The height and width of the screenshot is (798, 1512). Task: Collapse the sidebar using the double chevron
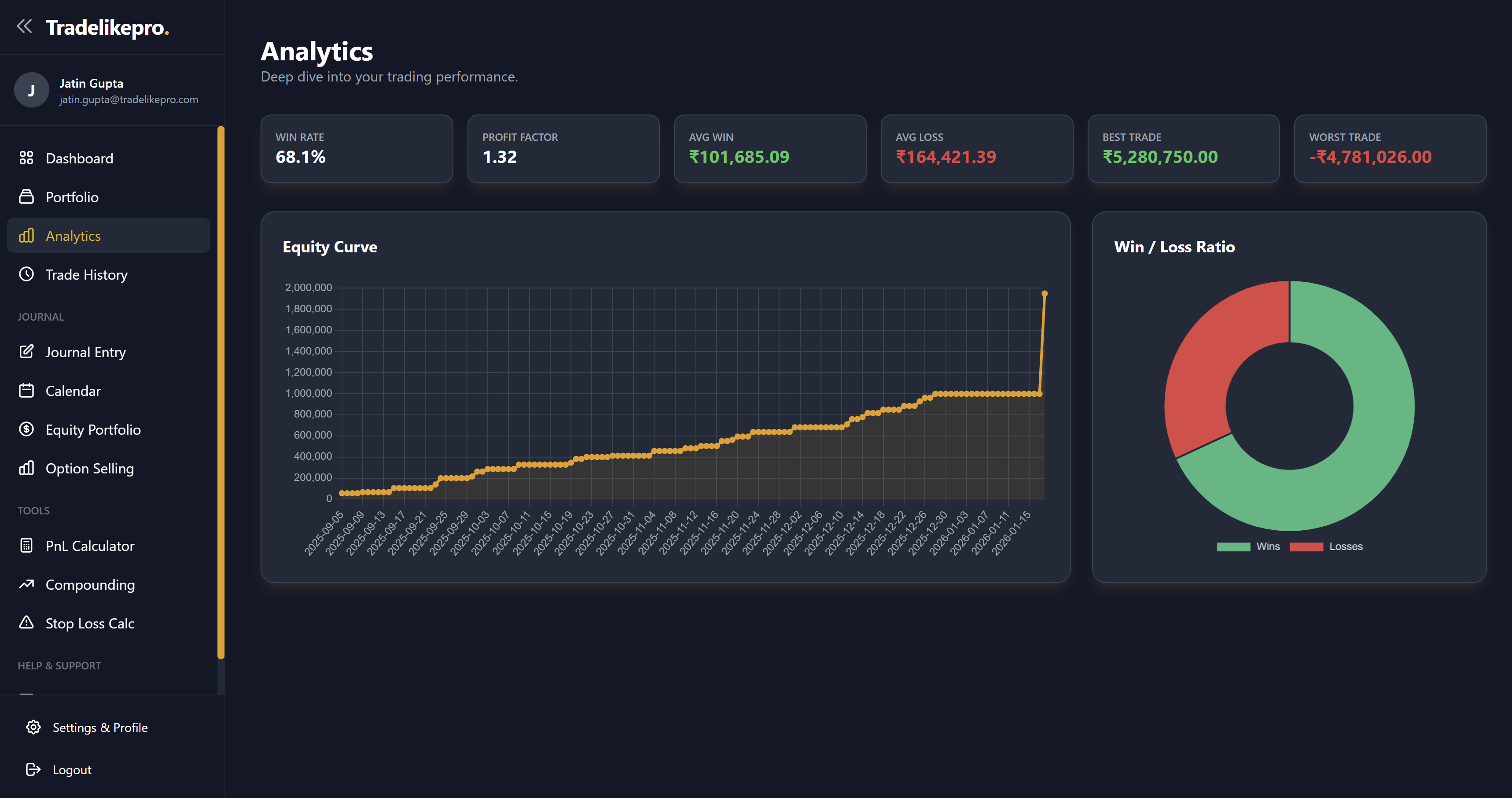tap(25, 26)
